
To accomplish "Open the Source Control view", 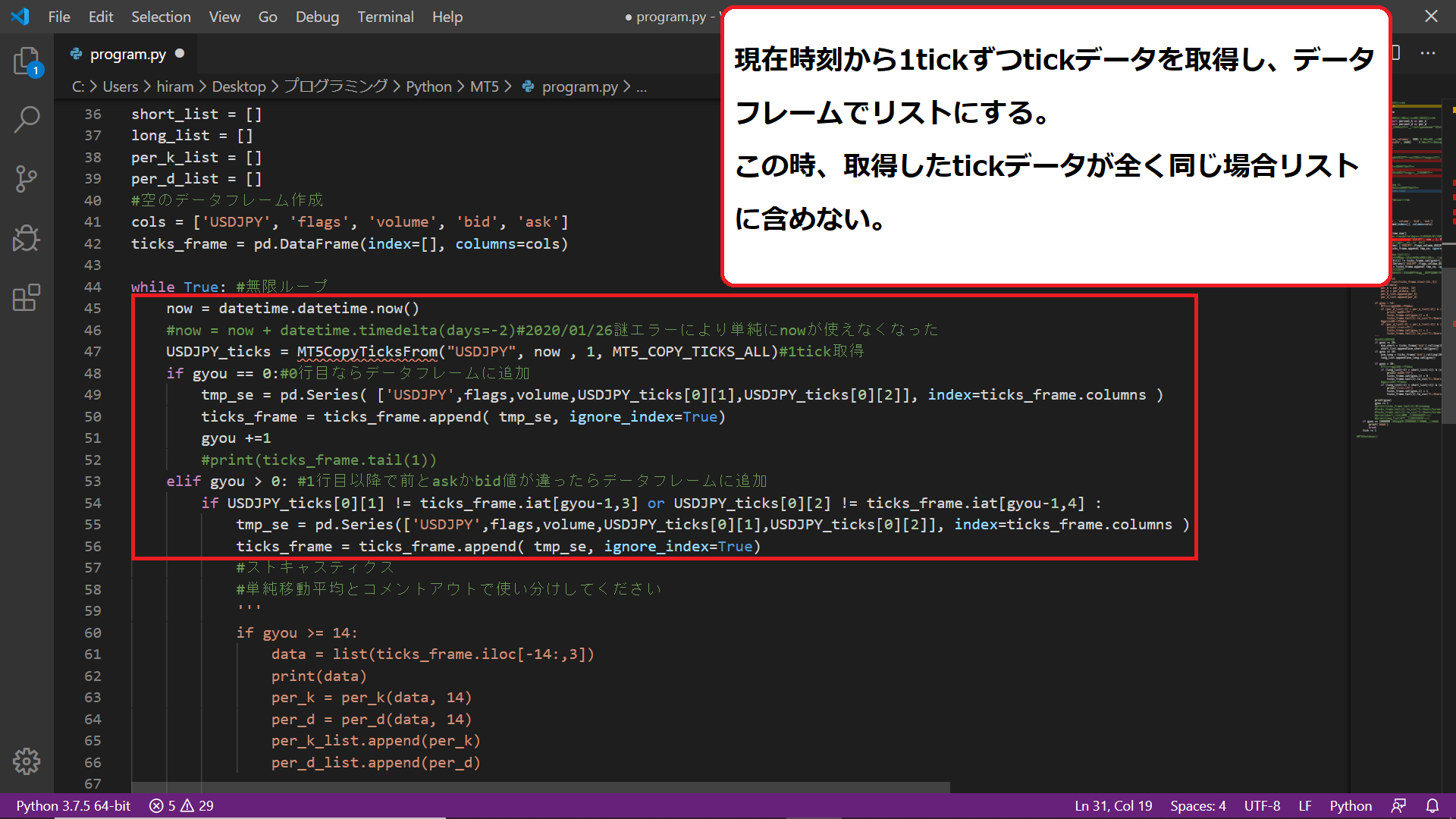I will pos(27,179).
